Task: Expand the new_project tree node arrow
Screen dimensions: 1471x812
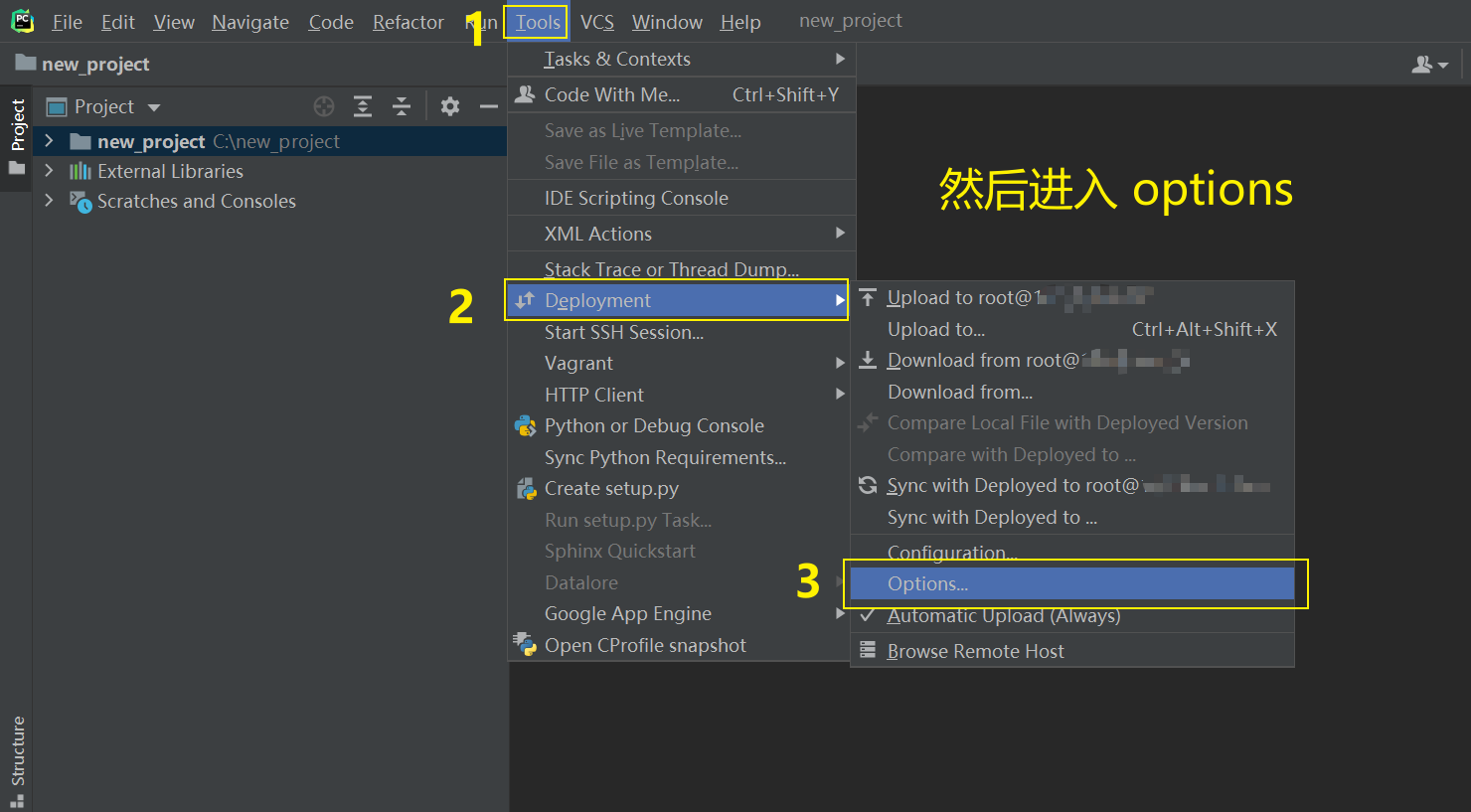Action: [49, 141]
